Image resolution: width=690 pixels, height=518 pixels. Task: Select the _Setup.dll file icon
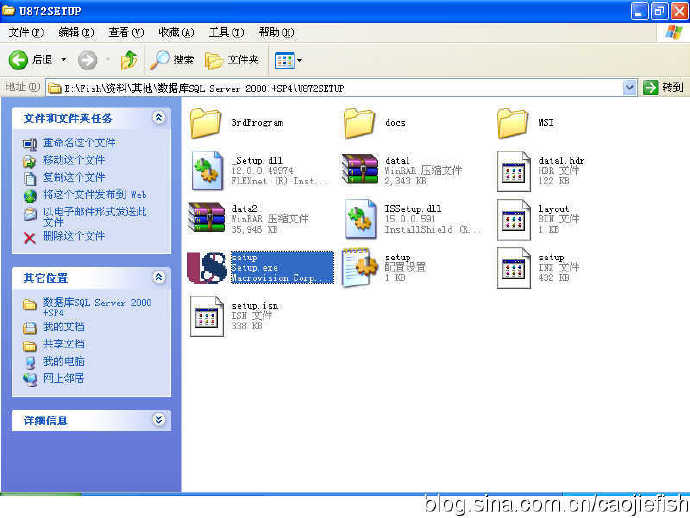(207, 171)
